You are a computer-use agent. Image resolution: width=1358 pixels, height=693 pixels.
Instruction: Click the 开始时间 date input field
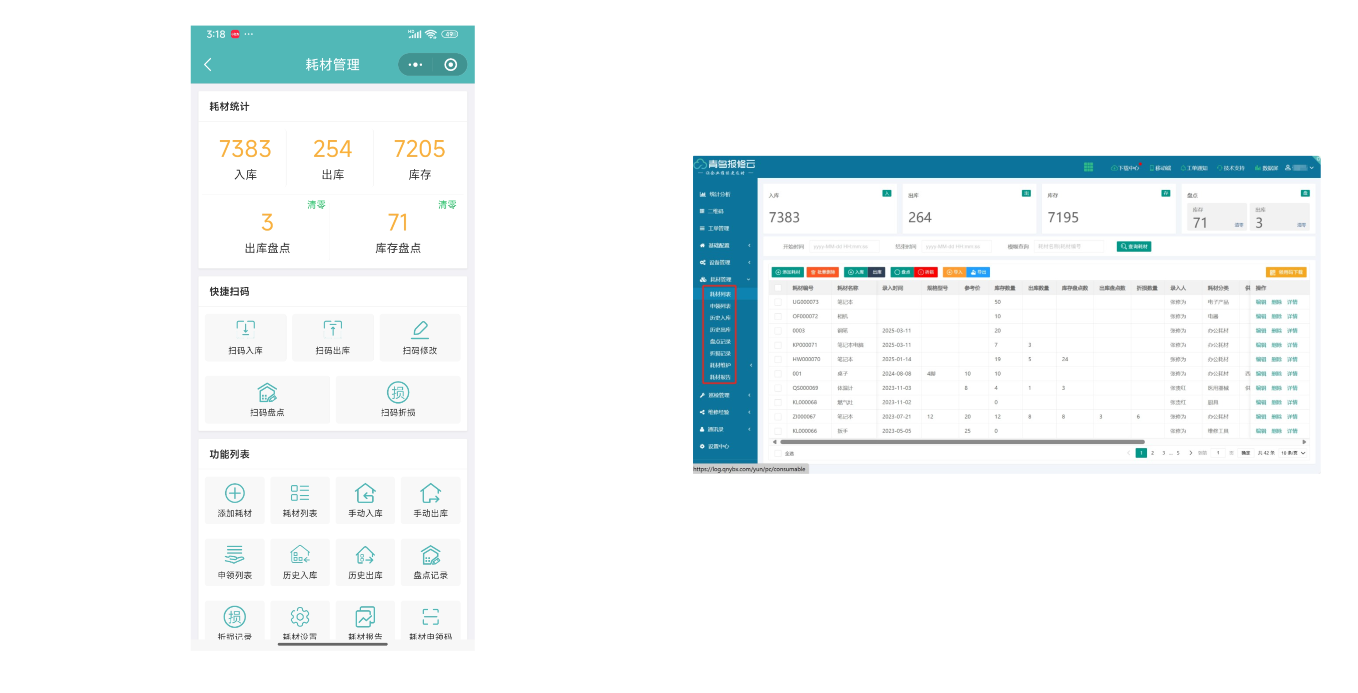click(844, 246)
